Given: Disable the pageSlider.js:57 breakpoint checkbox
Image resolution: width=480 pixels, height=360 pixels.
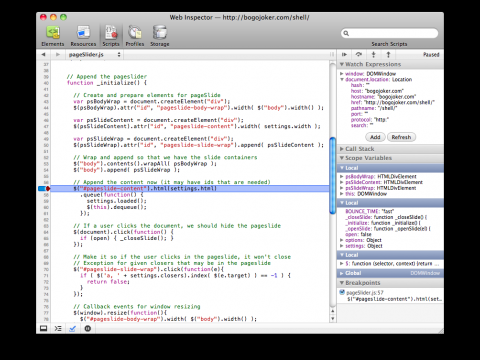Looking at the screenshot, I should click(342, 292).
